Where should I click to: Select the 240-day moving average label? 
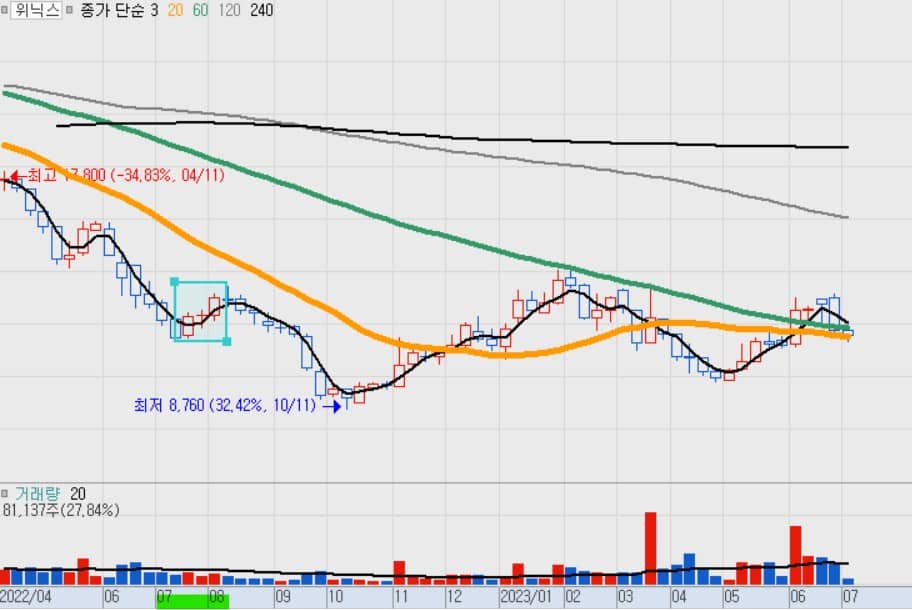(262, 10)
